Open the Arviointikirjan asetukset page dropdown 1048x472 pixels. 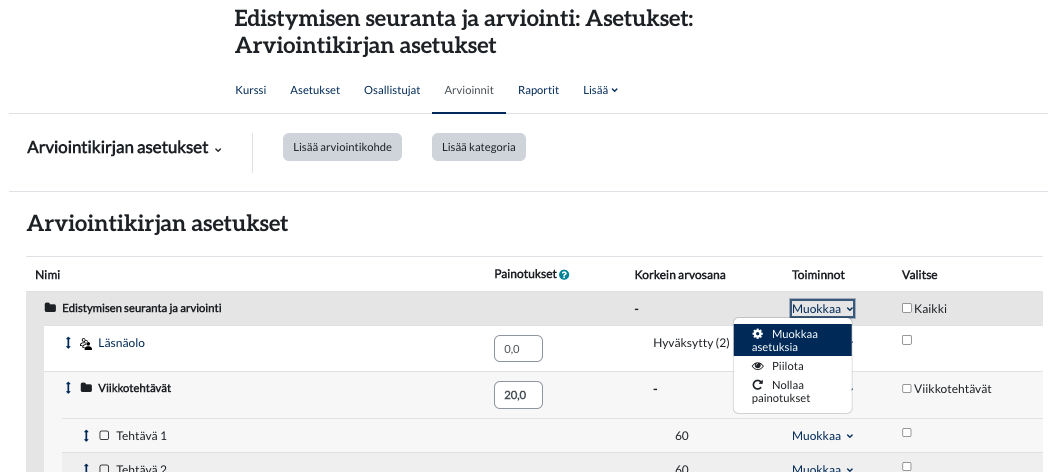[x=124, y=148]
